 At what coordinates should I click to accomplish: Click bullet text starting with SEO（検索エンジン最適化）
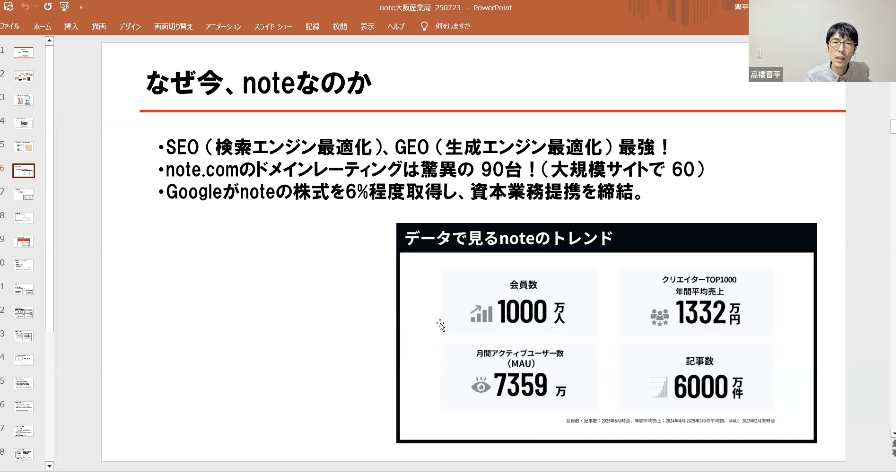[x=413, y=147]
